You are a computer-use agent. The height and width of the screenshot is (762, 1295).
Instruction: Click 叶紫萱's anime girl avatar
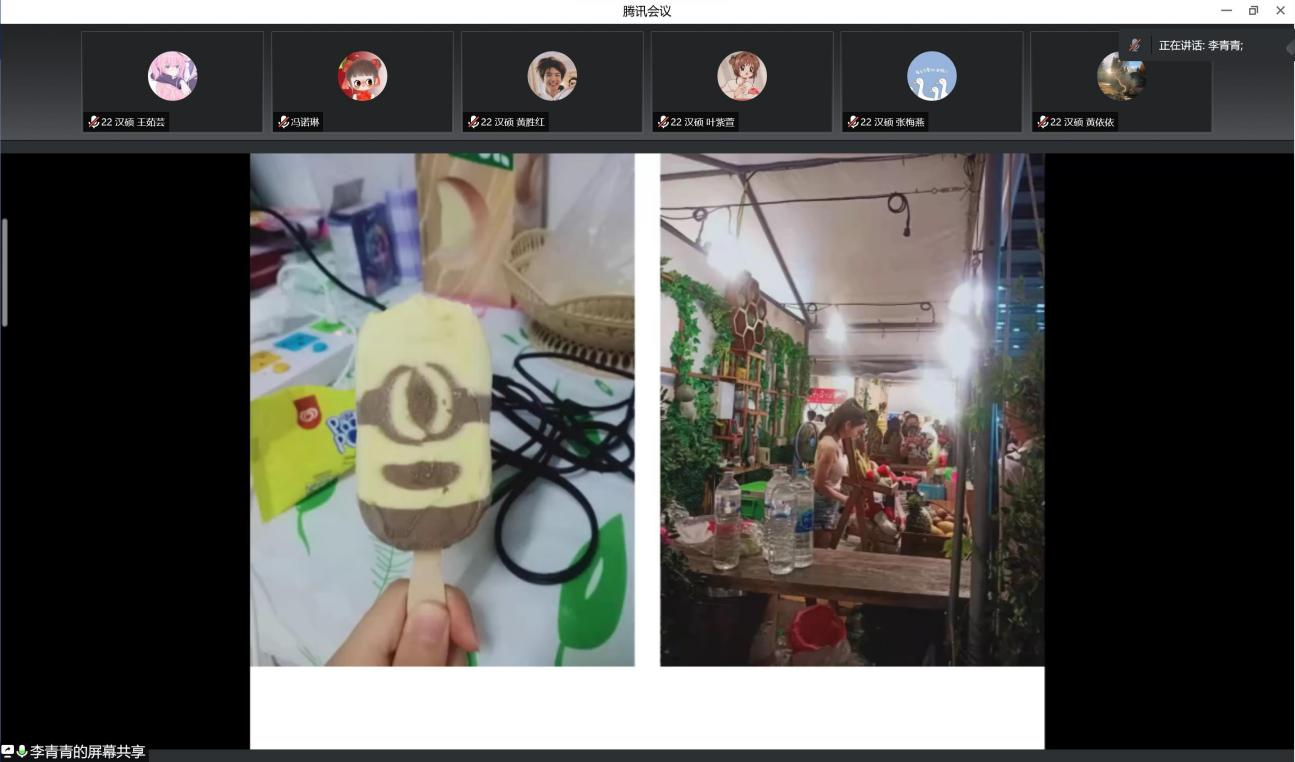click(742, 76)
